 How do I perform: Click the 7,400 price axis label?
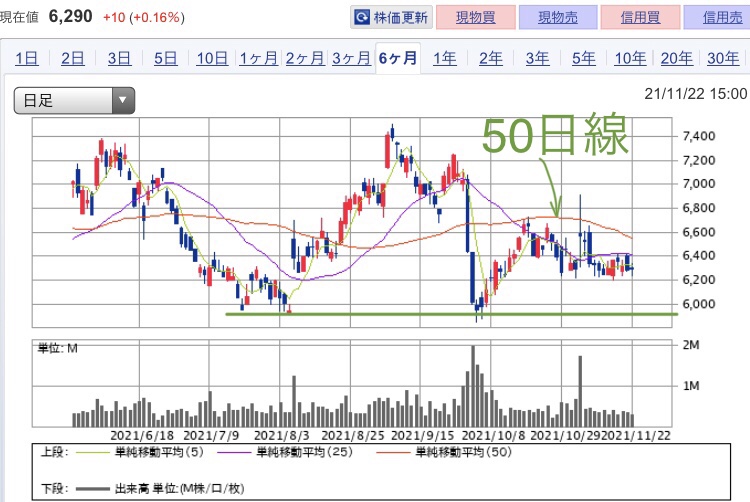coord(699,136)
